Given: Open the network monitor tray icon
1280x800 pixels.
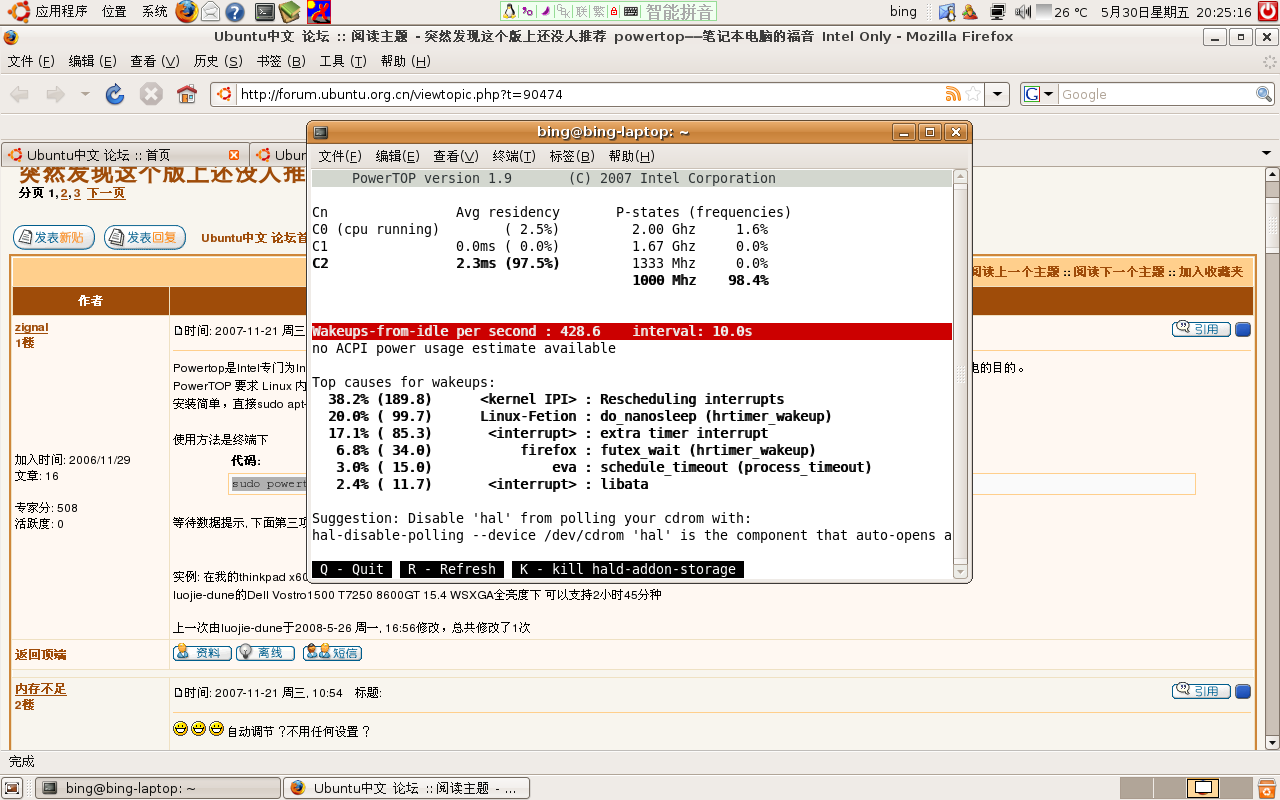Looking at the screenshot, I should pos(997,12).
